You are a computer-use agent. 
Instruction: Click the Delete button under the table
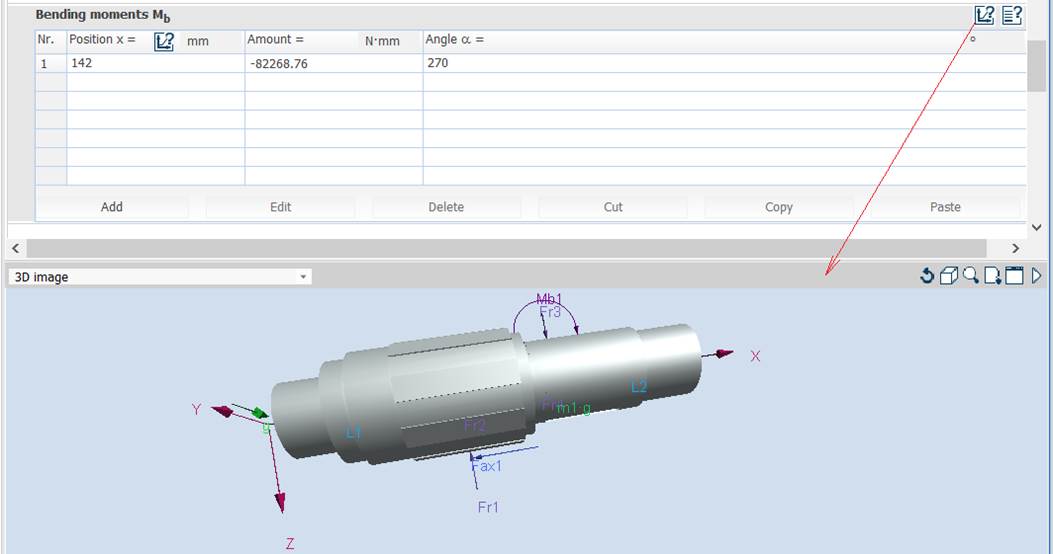[x=446, y=207]
